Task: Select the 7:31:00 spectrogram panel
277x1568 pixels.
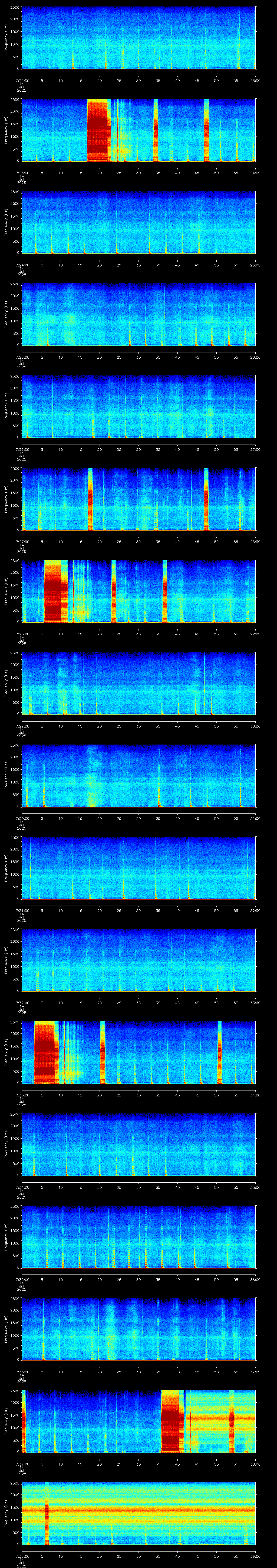Action: pos(138,868)
